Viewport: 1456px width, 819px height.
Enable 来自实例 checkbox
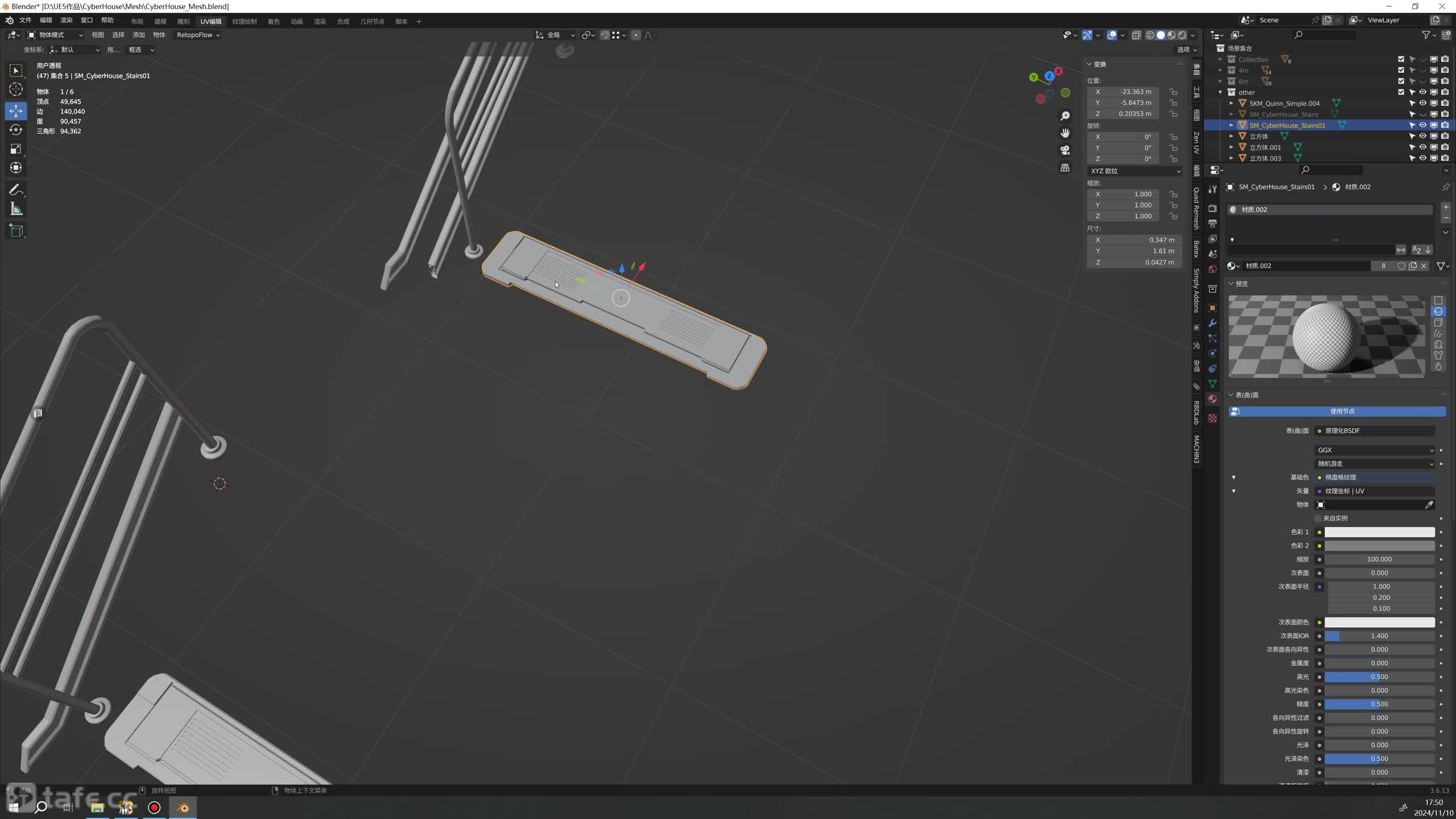(x=1318, y=519)
